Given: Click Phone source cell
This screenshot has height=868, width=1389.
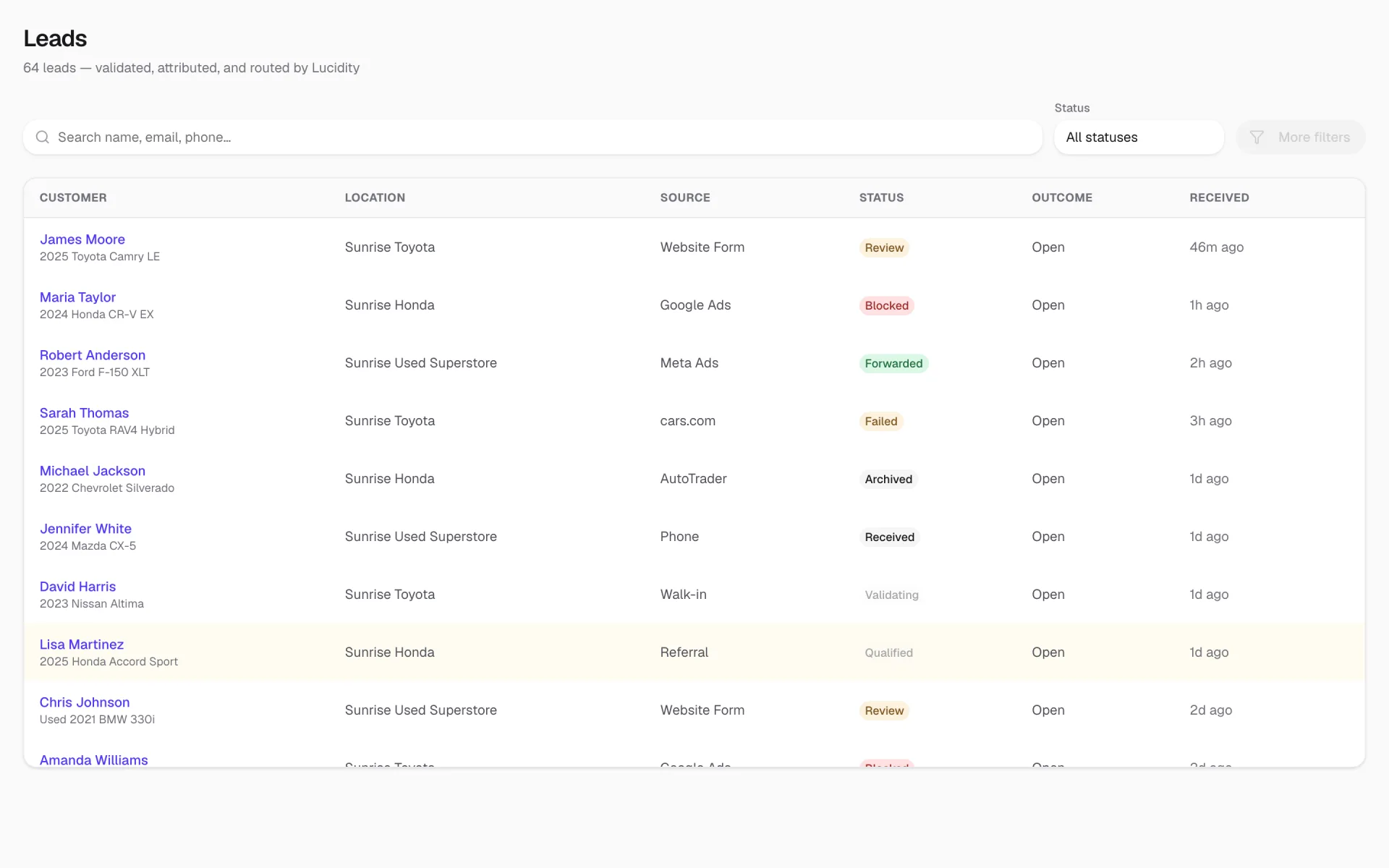Looking at the screenshot, I should point(679,537).
